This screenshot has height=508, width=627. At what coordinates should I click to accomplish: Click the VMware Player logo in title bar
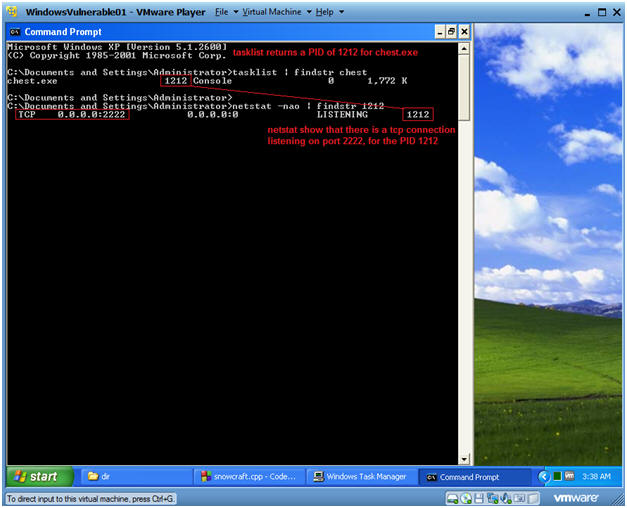point(12,12)
